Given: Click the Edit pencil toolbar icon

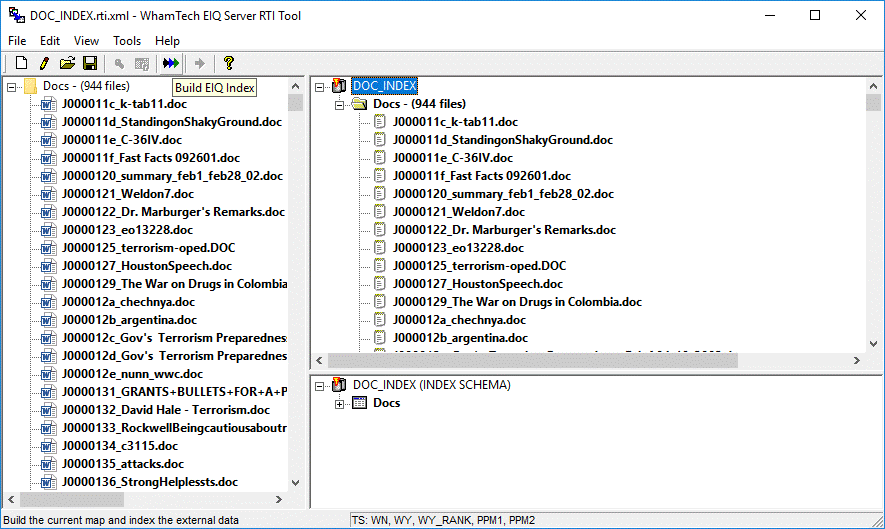Looking at the screenshot, I should click(x=44, y=63).
